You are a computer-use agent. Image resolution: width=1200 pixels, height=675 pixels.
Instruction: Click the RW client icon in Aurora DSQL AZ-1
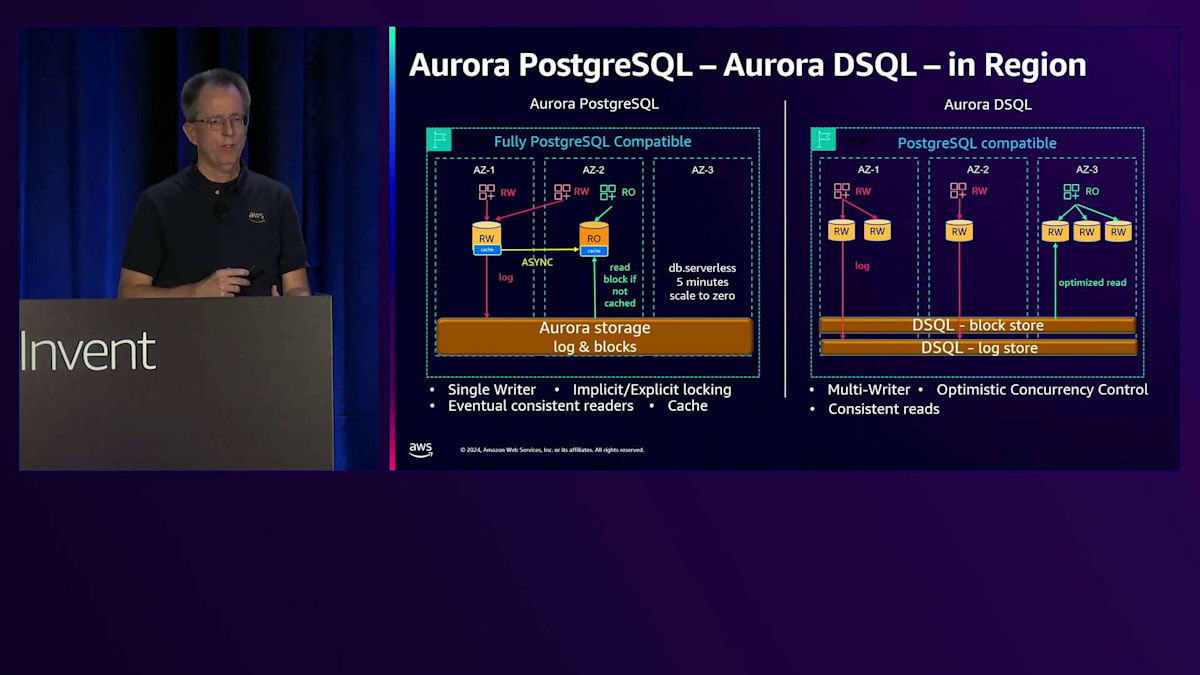pyautogui.click(x=841, y=191)
